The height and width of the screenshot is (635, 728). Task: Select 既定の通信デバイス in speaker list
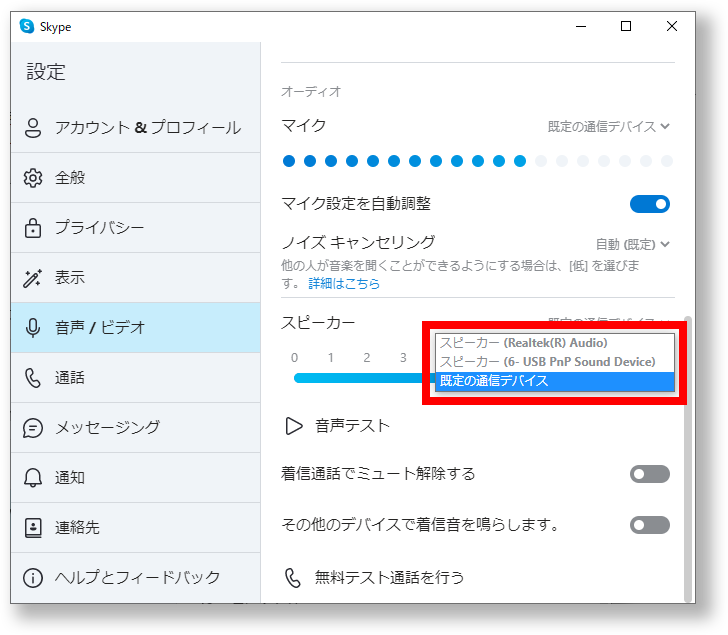point(555,381)
